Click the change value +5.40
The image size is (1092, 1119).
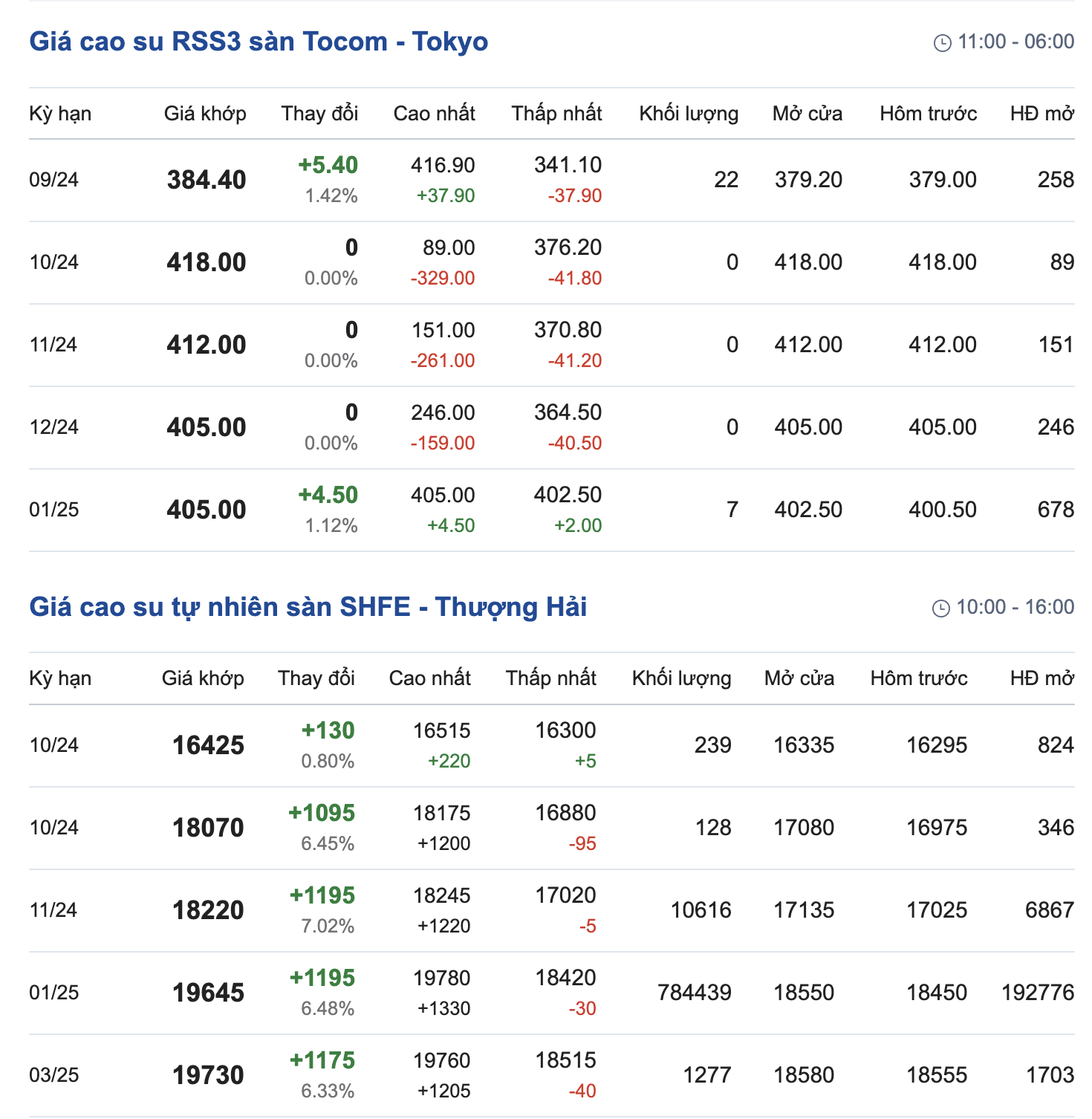[328, 165]
